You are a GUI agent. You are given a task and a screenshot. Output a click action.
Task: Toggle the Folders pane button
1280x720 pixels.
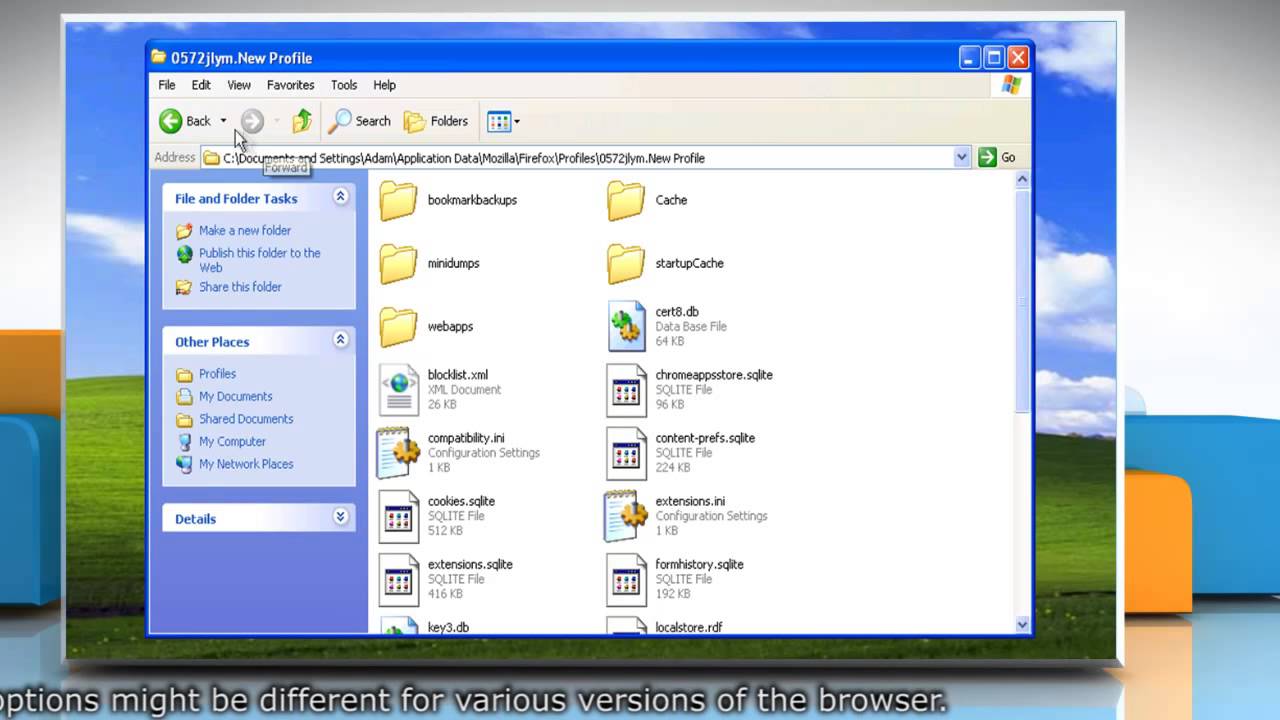[x=436, y=121]
